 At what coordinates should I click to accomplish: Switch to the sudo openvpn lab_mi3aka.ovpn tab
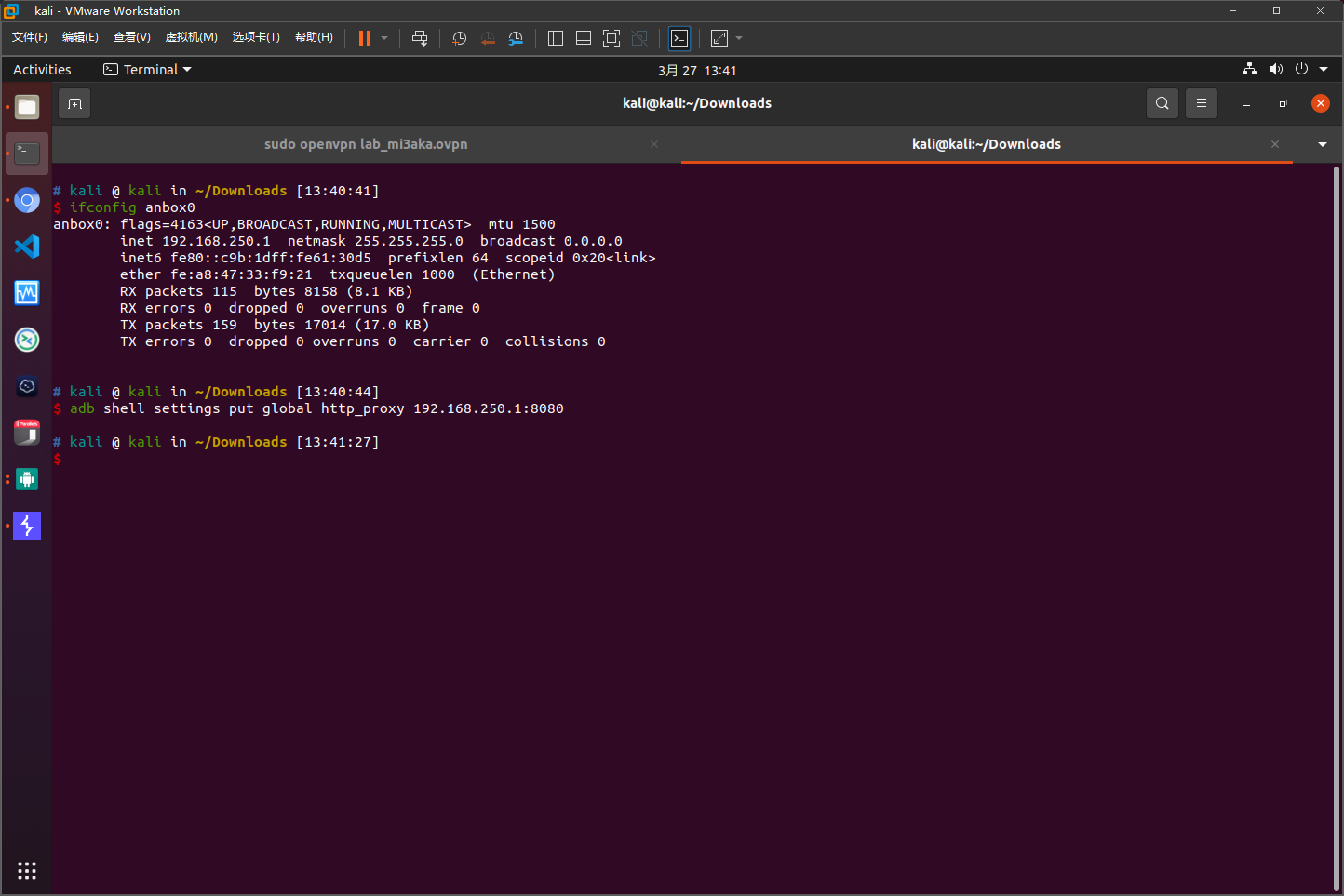[366, 144]
